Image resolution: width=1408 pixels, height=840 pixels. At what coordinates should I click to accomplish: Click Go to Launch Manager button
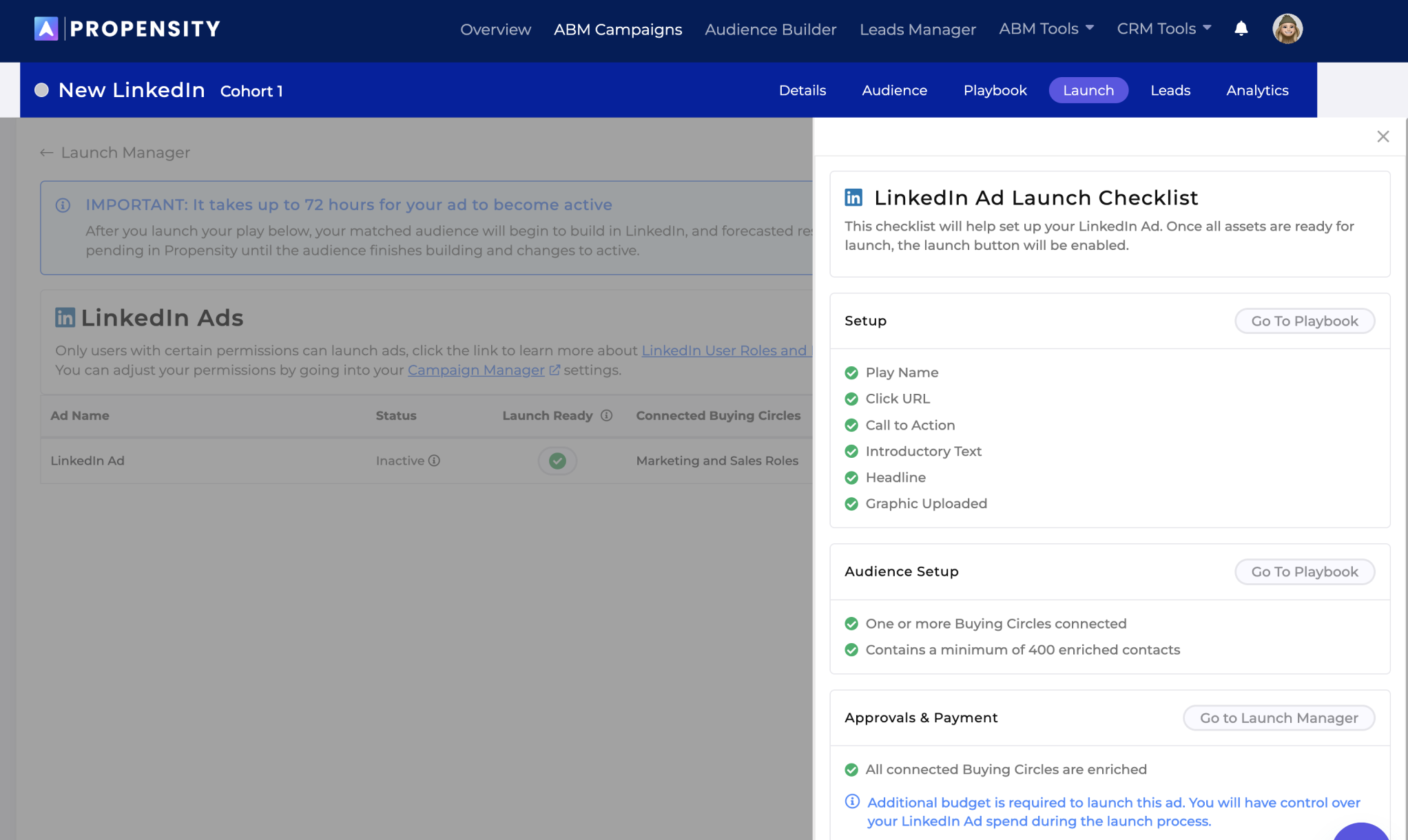[1279, 717]
